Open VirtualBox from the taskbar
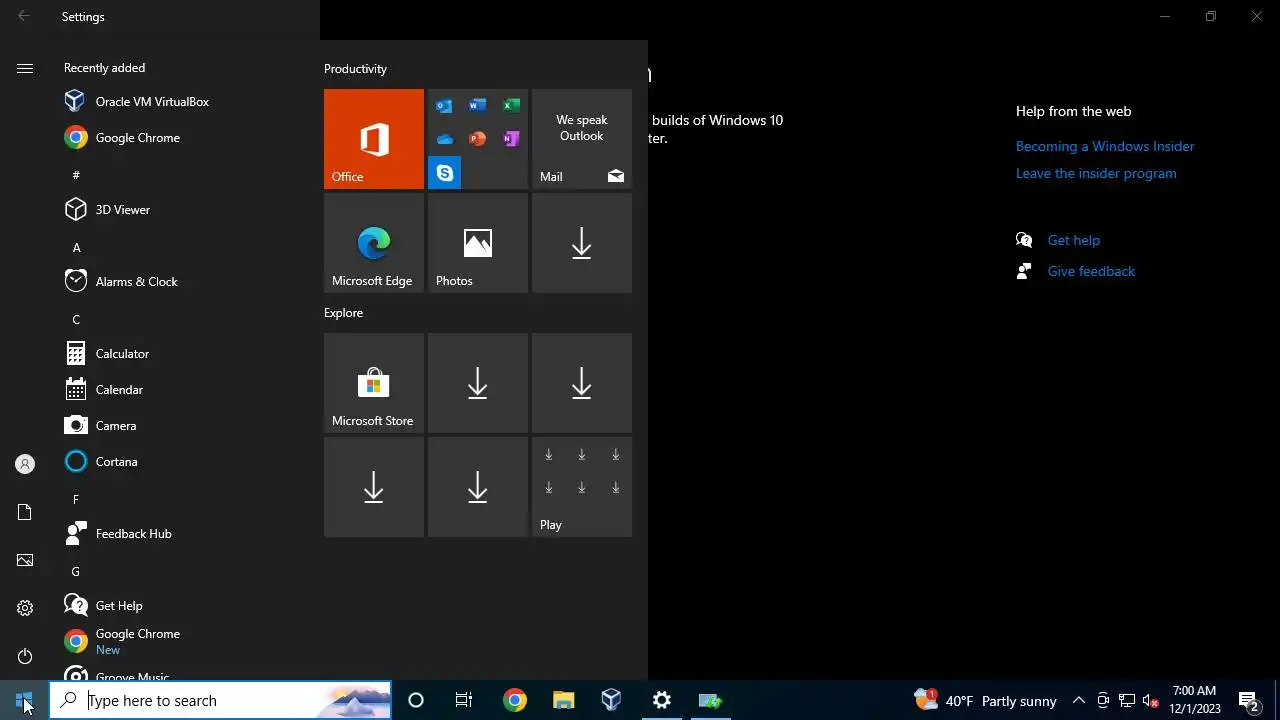 (x=612, y=700)
